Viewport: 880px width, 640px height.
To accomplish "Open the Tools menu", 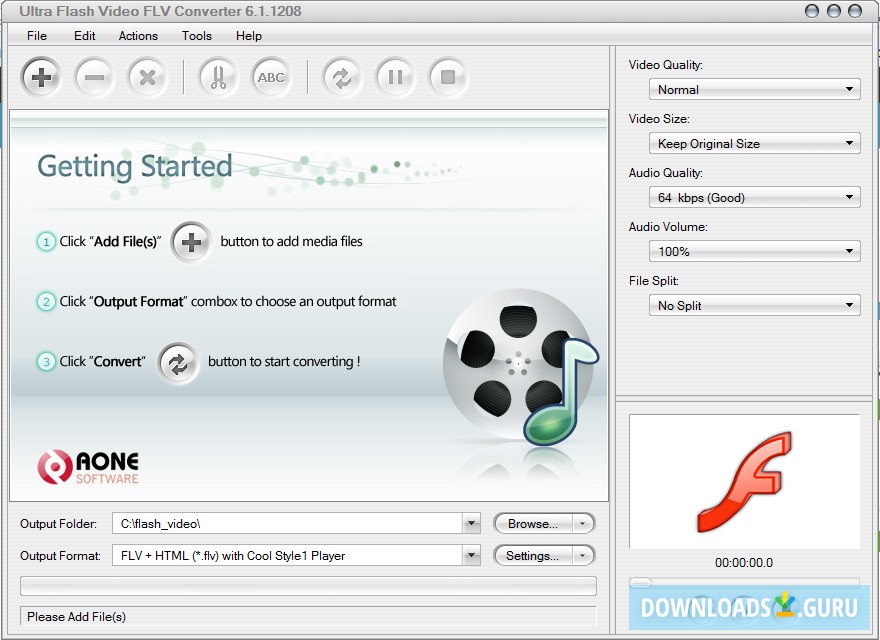I will 196,36.
